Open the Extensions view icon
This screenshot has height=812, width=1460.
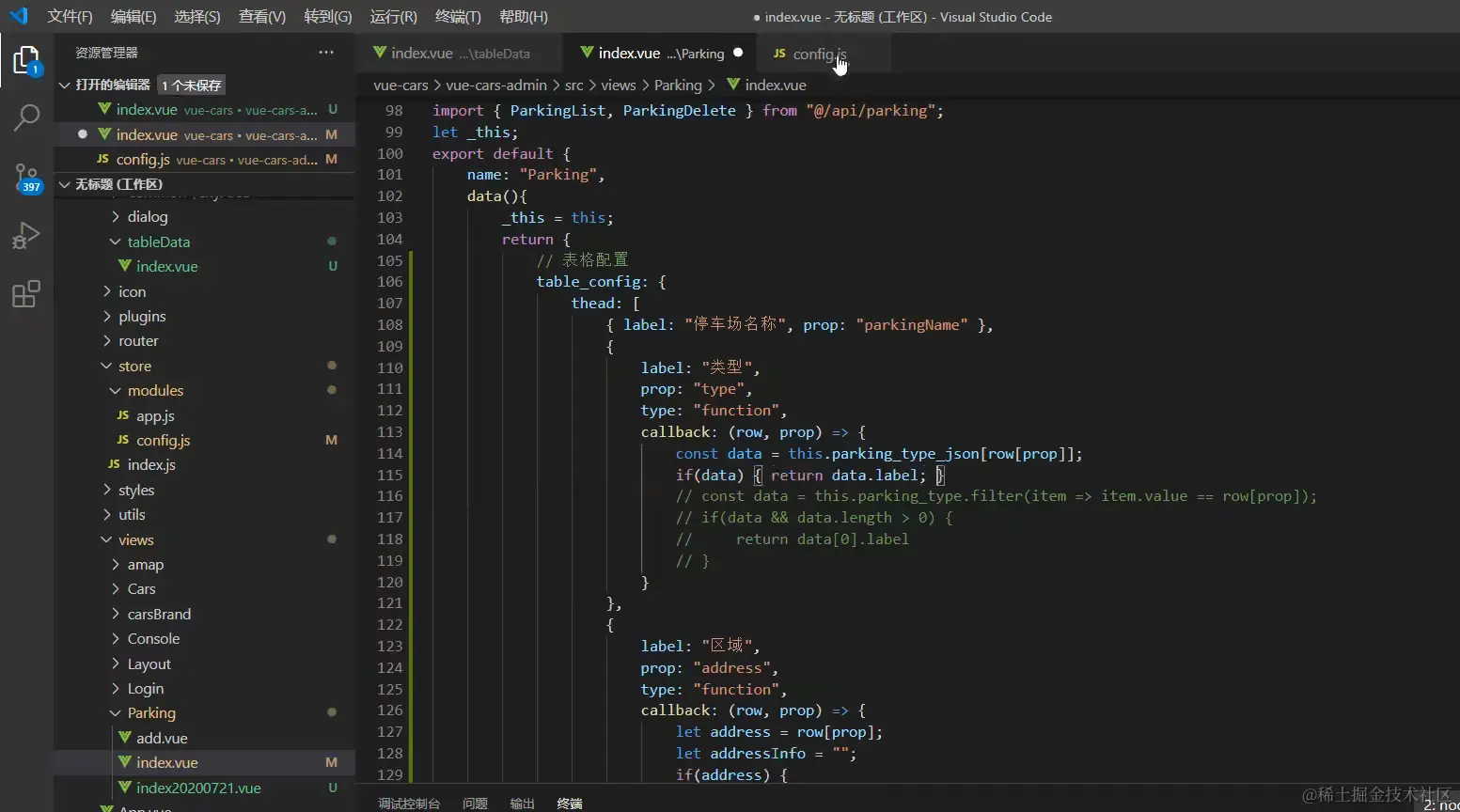tap(26, 294)
